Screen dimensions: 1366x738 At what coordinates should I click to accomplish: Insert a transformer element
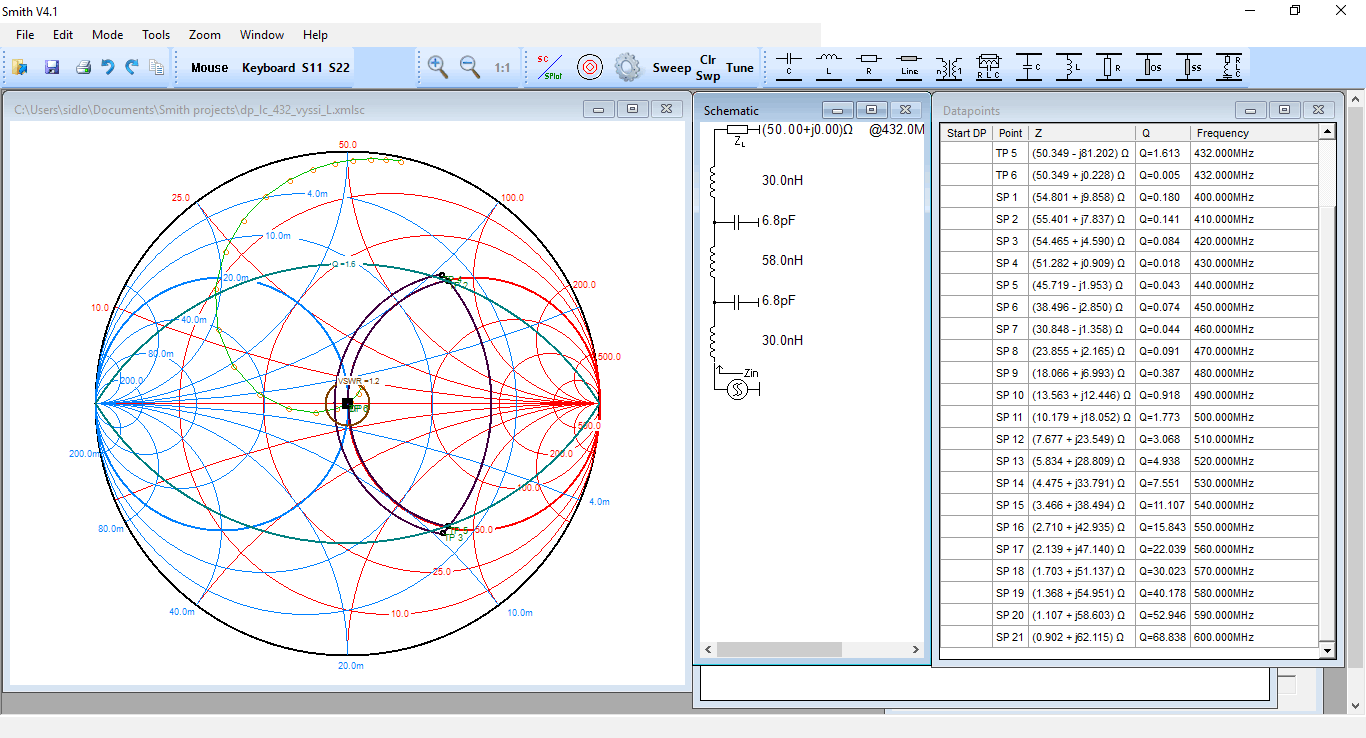pos(949,67)
